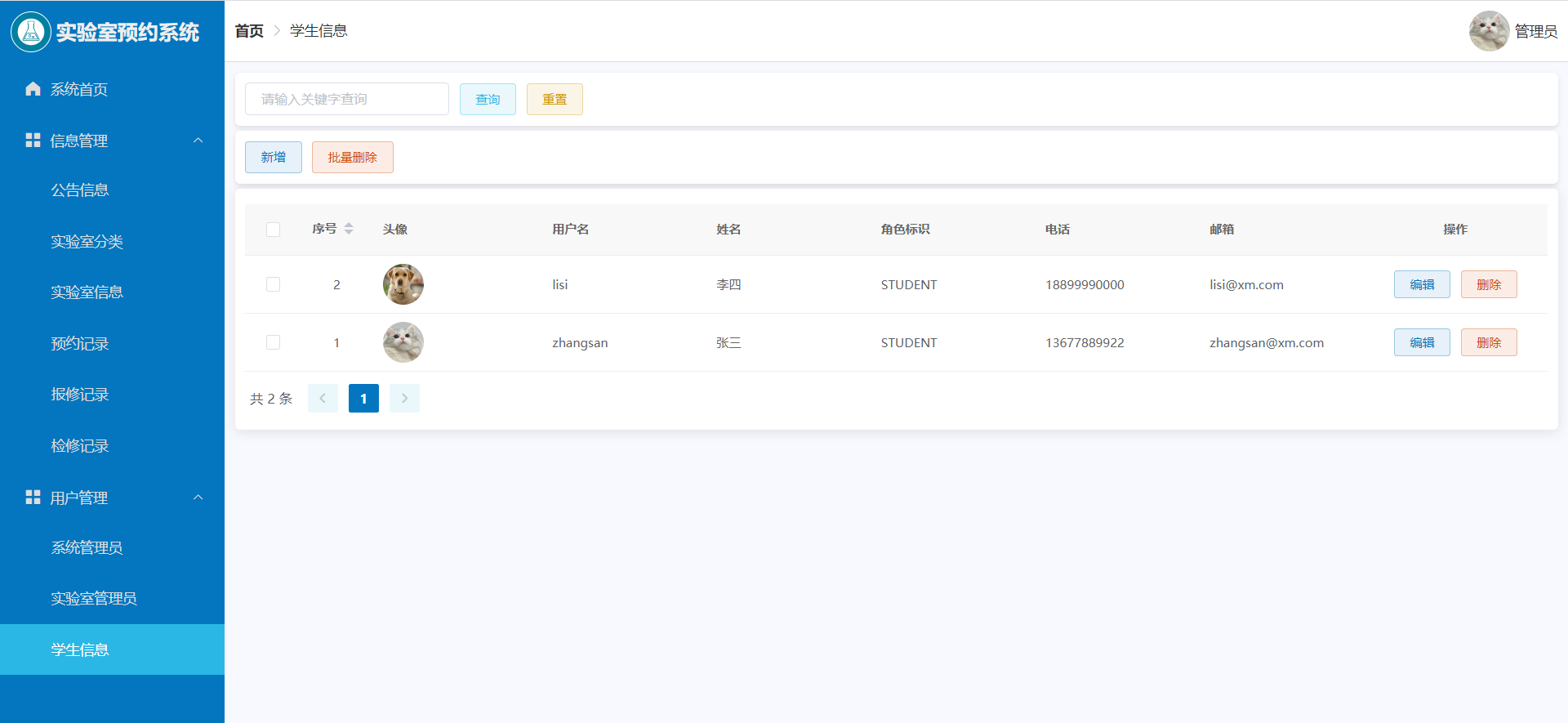Go to the previous page arrow

click(x=323, y=399)
